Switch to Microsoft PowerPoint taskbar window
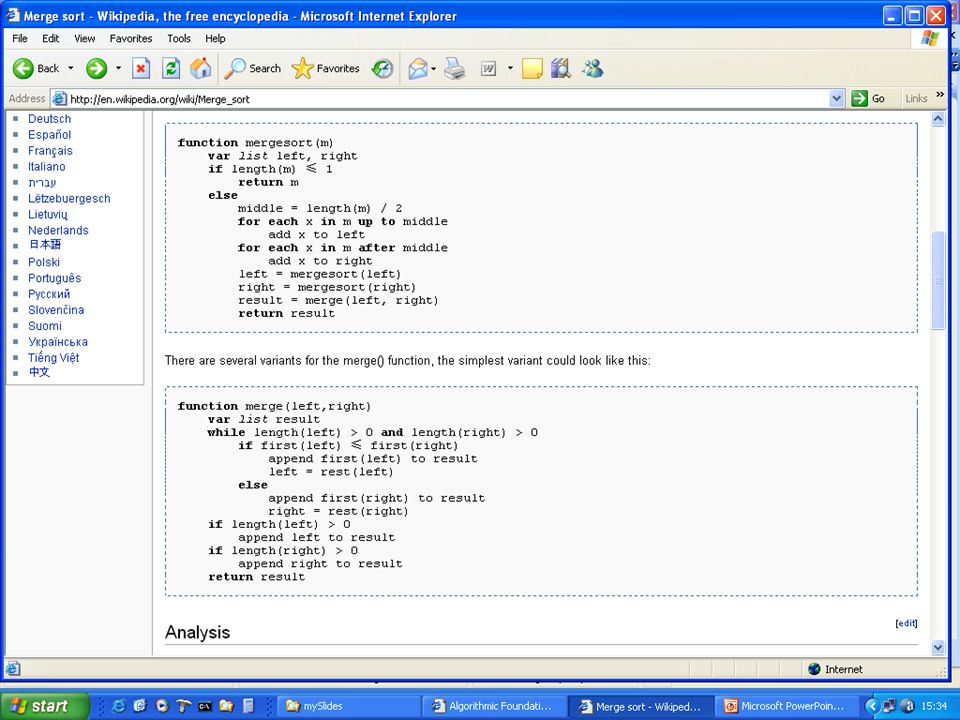960x720 pixels. click(x=786, y=706)
